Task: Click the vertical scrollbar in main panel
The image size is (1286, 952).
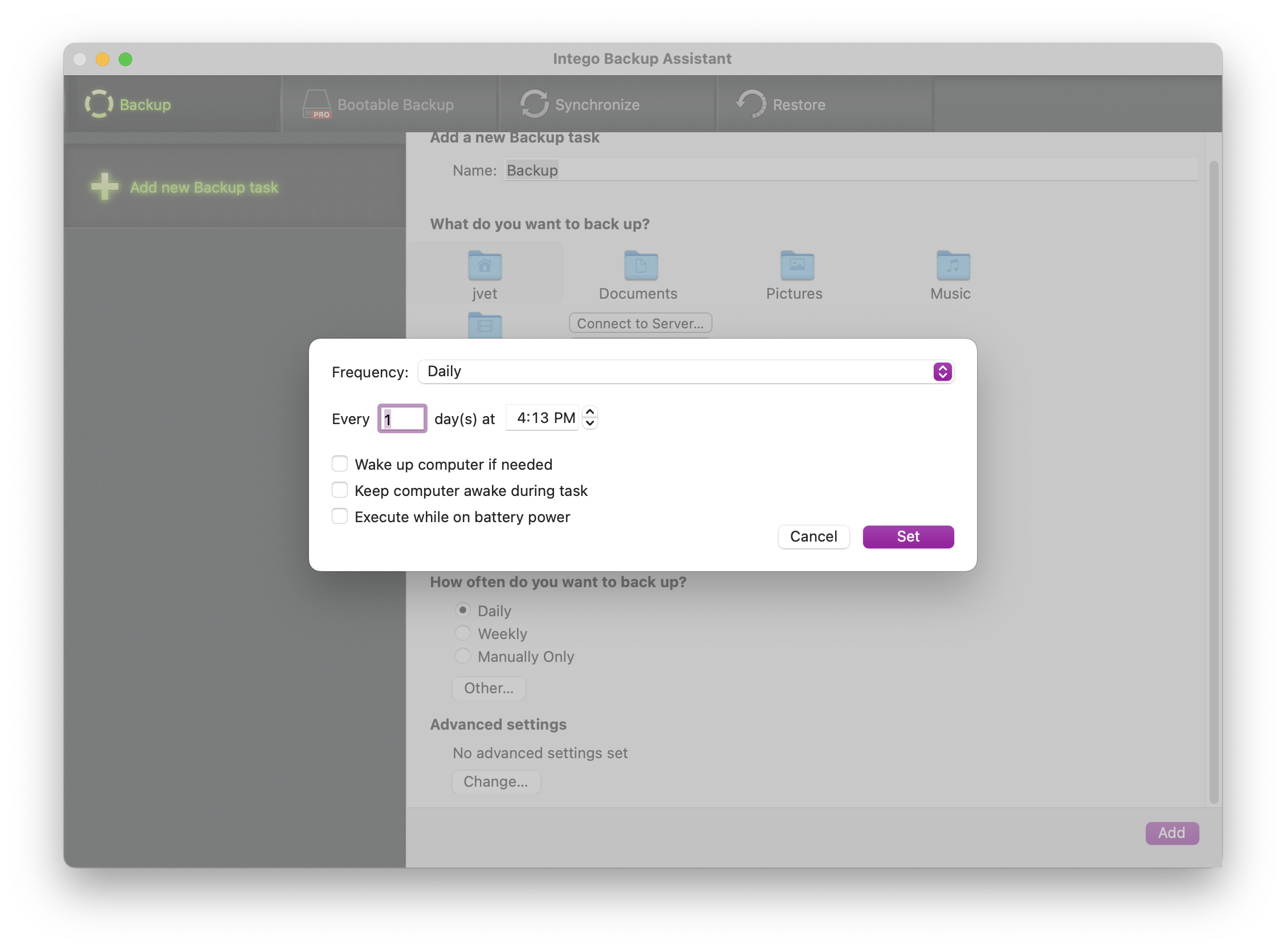Action: tap(1214, 481)
